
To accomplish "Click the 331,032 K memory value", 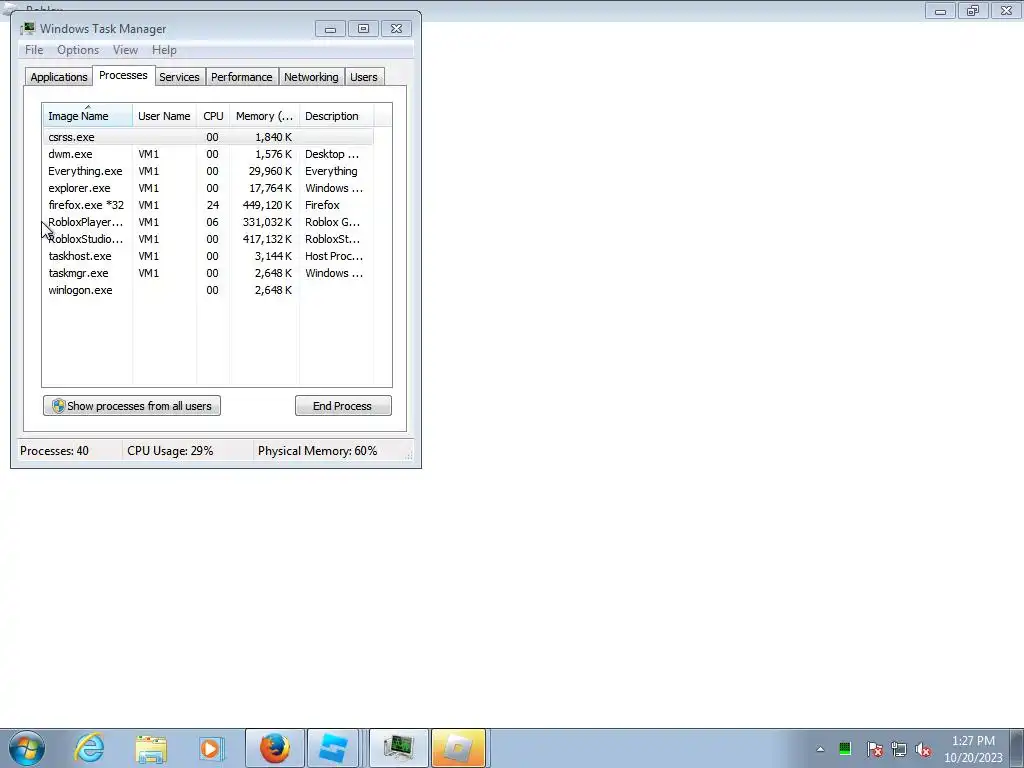I will pos(267,222).
